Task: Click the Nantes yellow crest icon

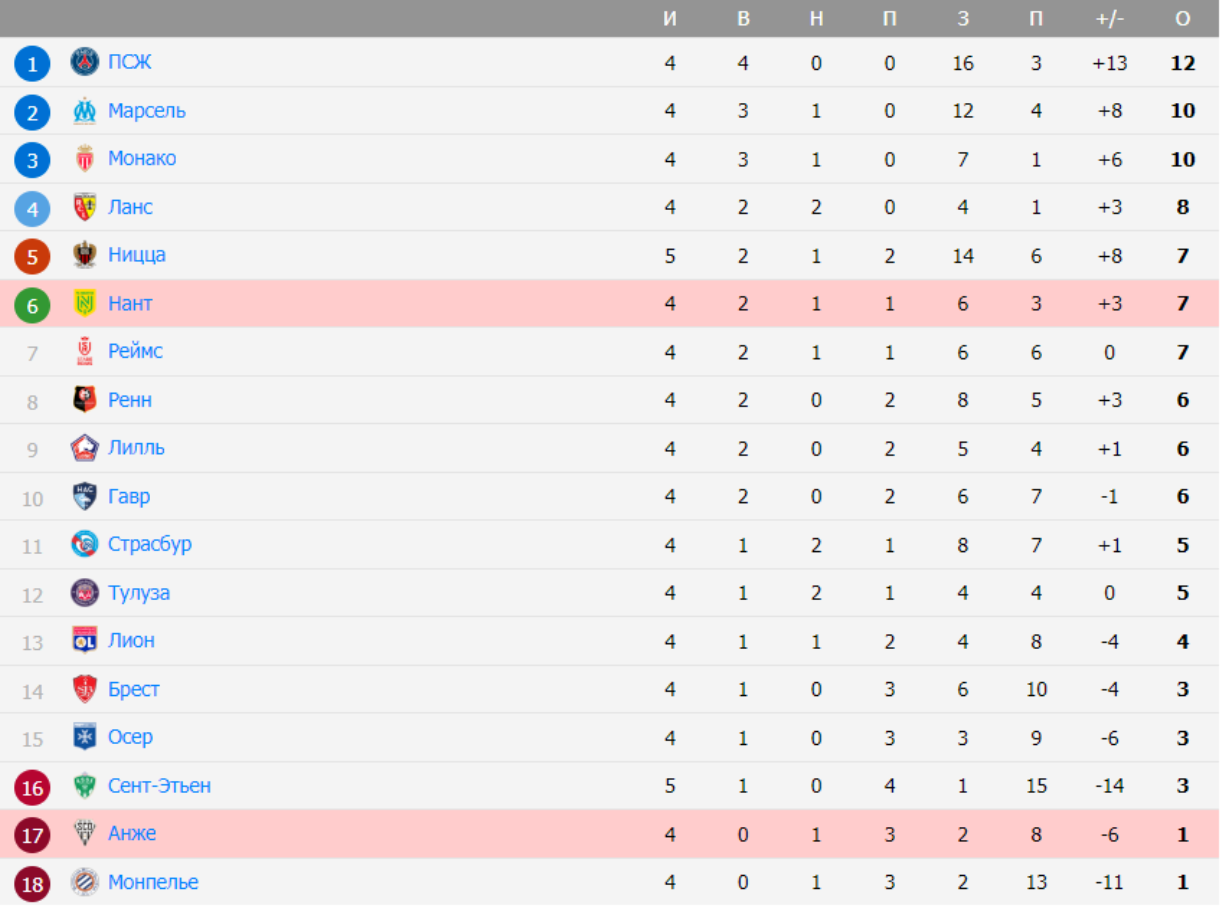Action: click(85, 303)
